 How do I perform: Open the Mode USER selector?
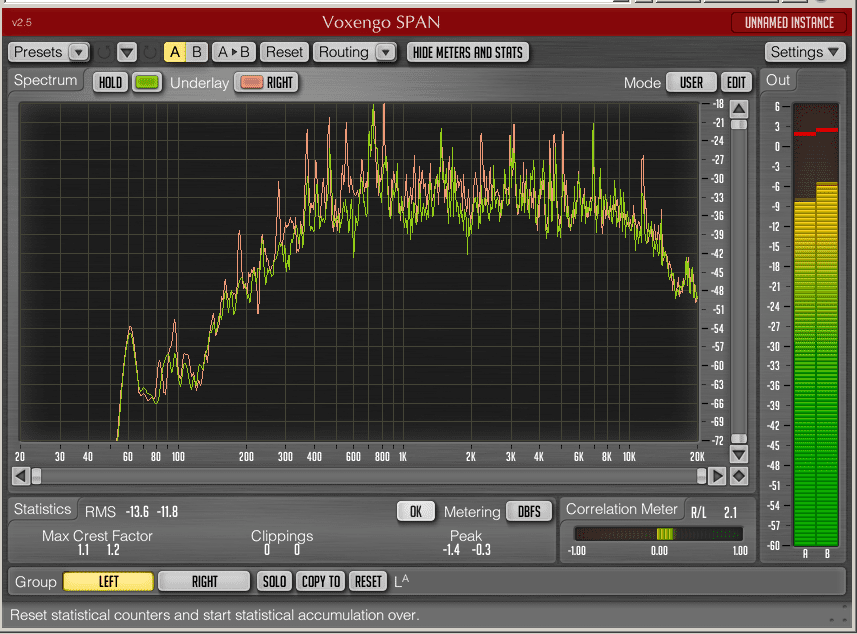(691, 83)
